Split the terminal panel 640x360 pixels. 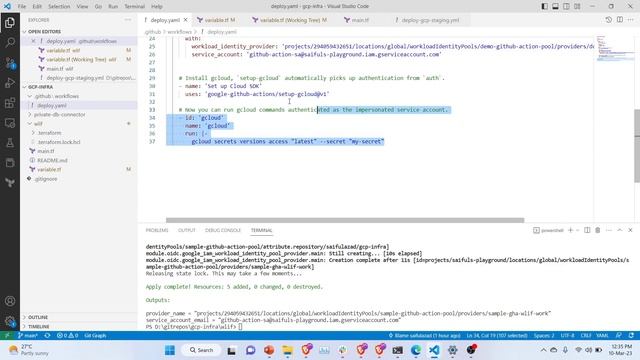(587, 230)
